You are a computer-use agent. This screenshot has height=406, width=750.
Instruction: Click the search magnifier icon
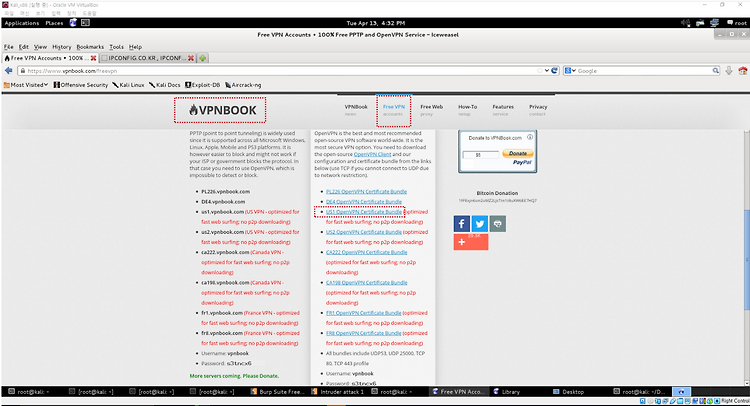716,71
